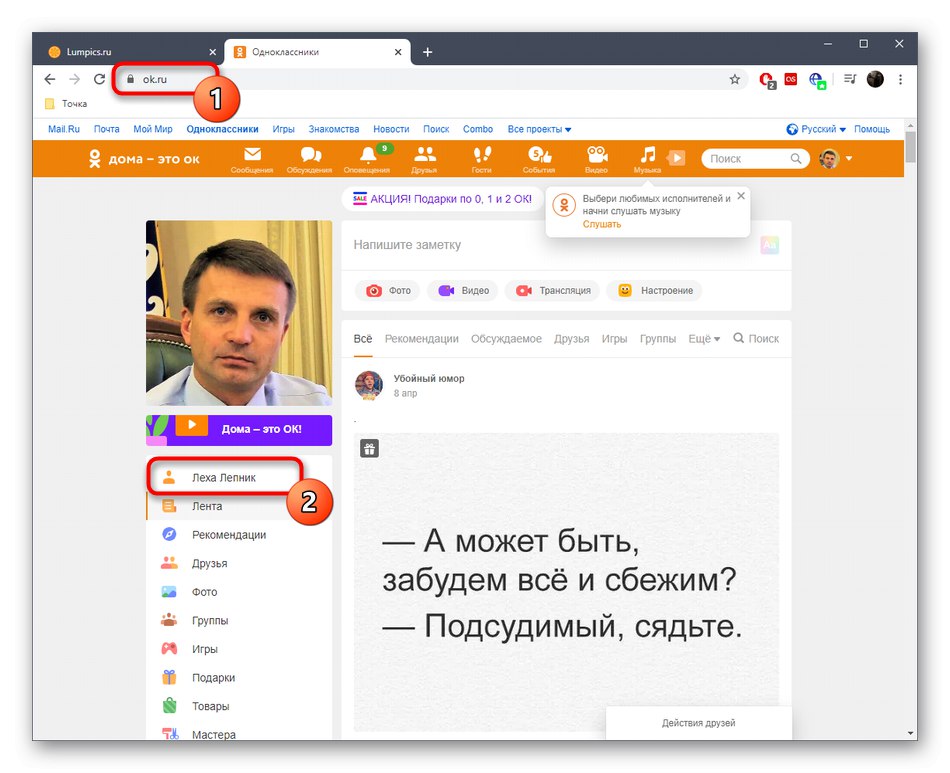Click the Слушать link in the music popup
950x773 pixels.
601,224
